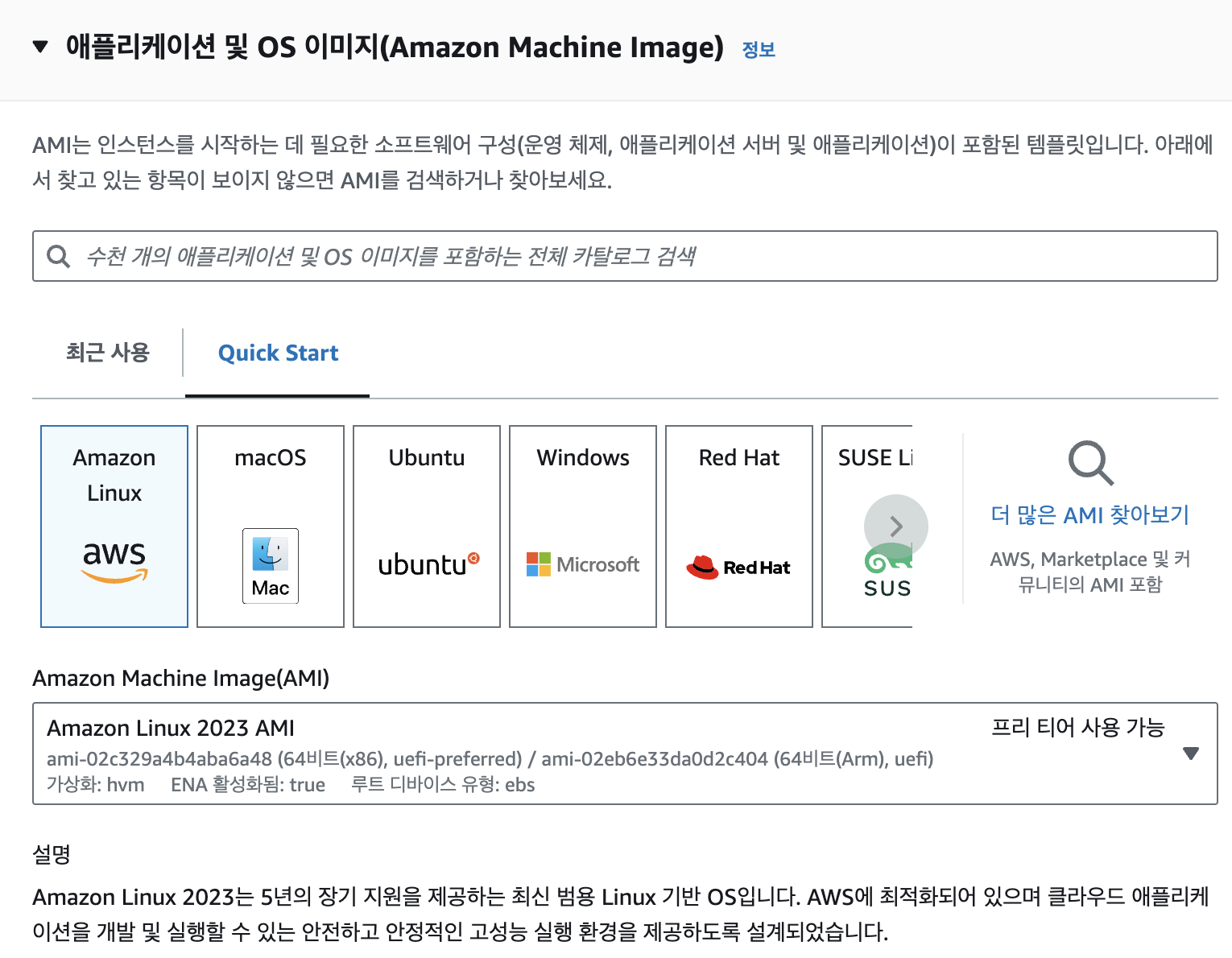
Task: Collapse the Amazon Machine Image section triangle
Action: pyautogui.click(x=40, y=47)
